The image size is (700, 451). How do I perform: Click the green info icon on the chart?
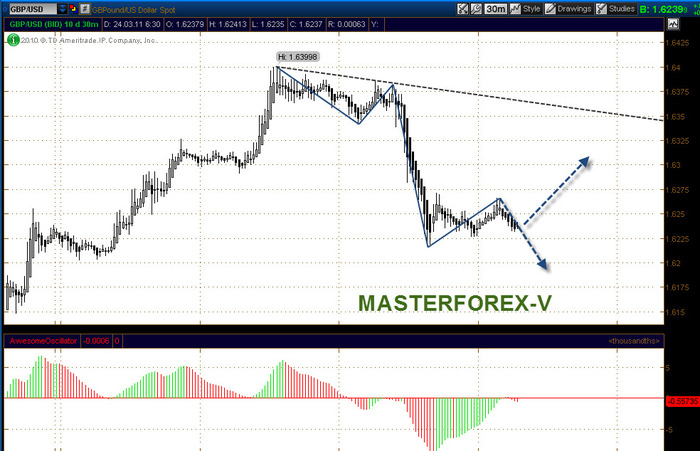click(13, 40)
